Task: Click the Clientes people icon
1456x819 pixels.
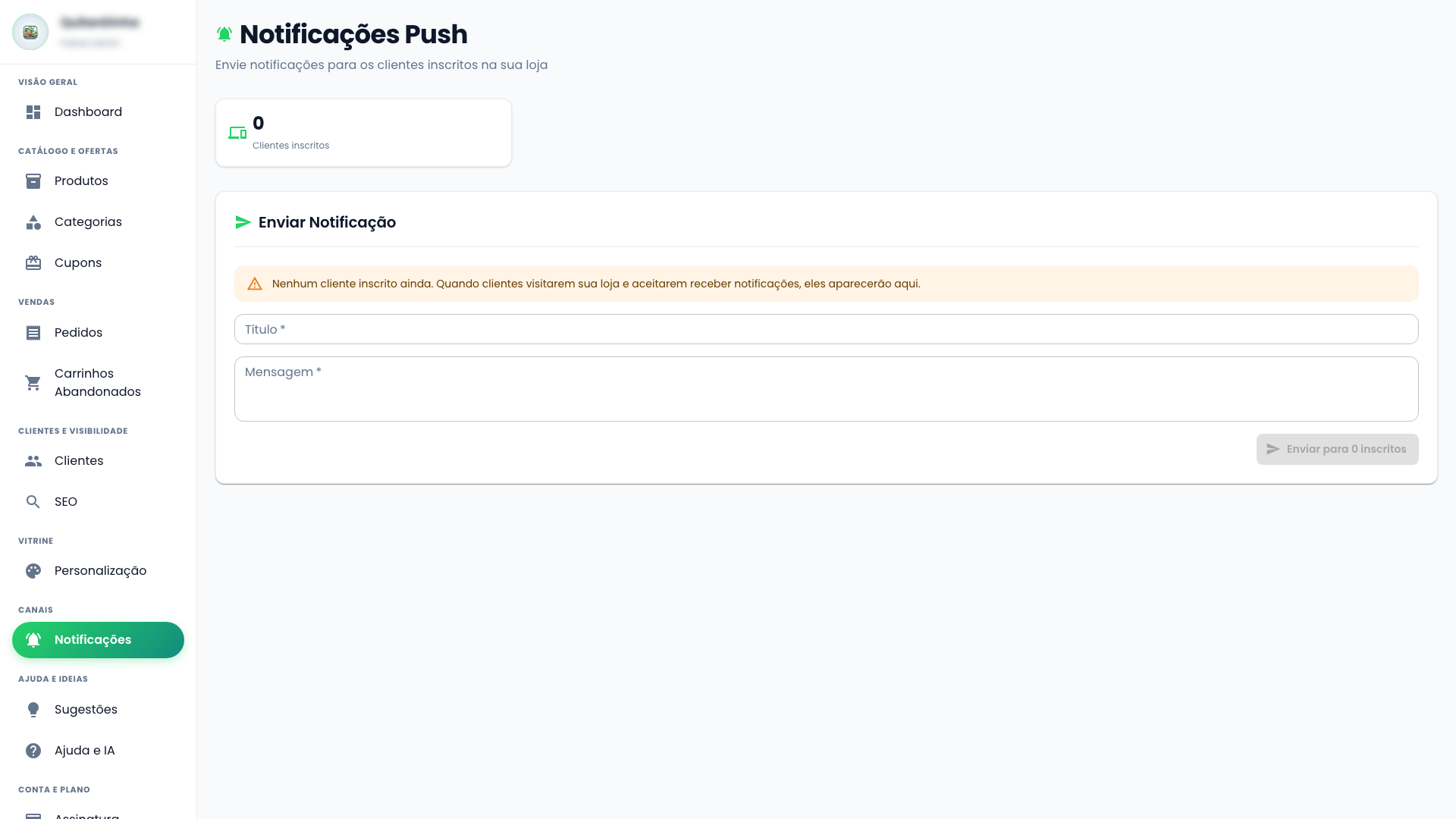Action: tap(33, 461)
